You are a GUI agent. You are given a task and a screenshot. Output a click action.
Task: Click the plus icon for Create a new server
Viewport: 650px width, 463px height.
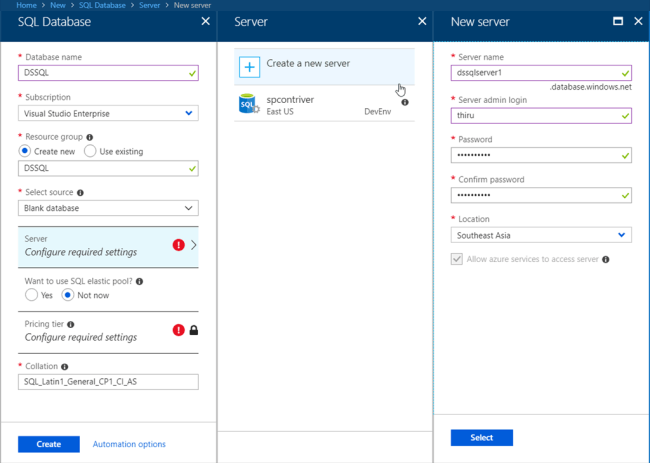tap(249, 67)
